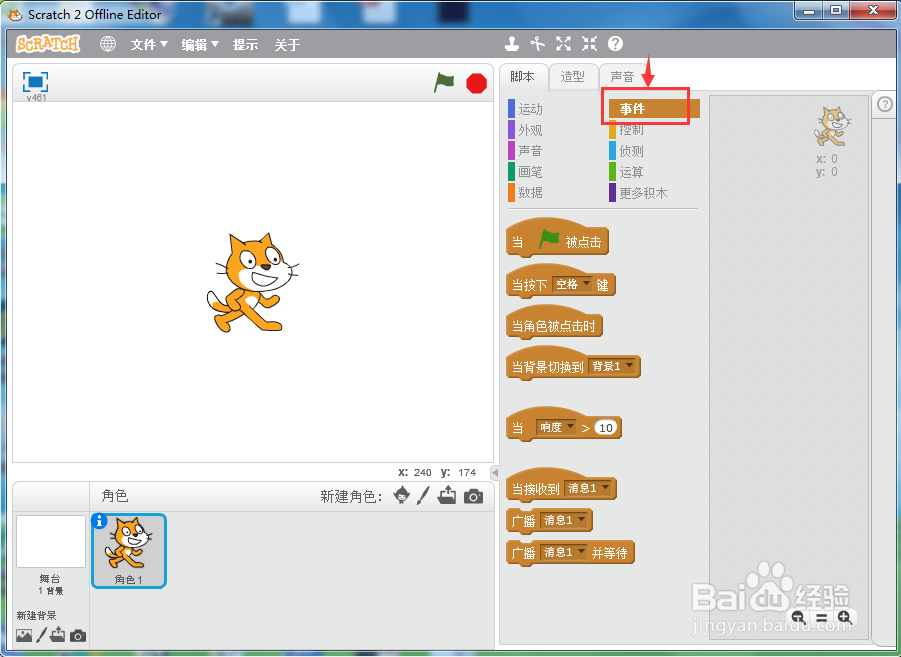The height and width of the screenshot is (657, 901).
Task: Open the 响度 sensor dropdown
Action: tap(556, 427)
